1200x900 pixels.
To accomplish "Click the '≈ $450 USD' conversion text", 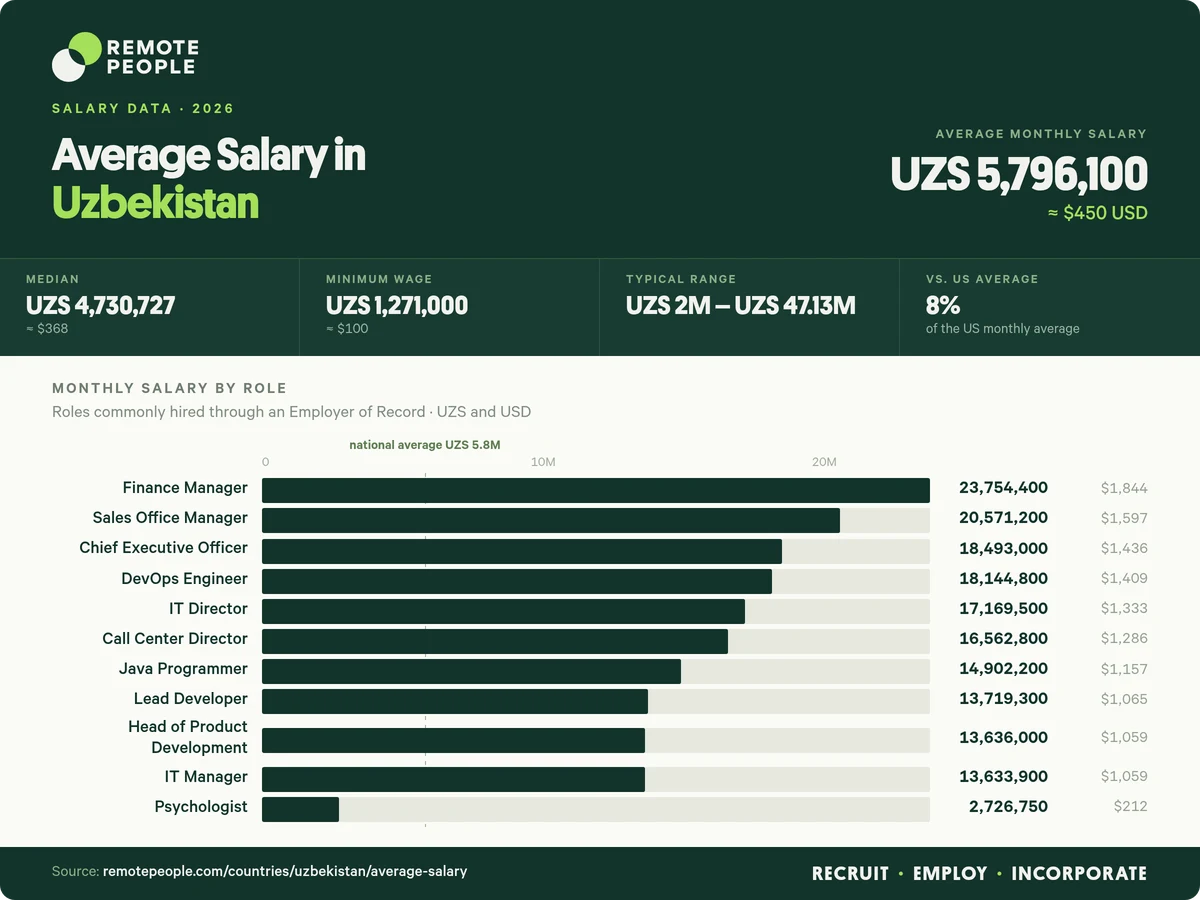I will [1097, 213].
